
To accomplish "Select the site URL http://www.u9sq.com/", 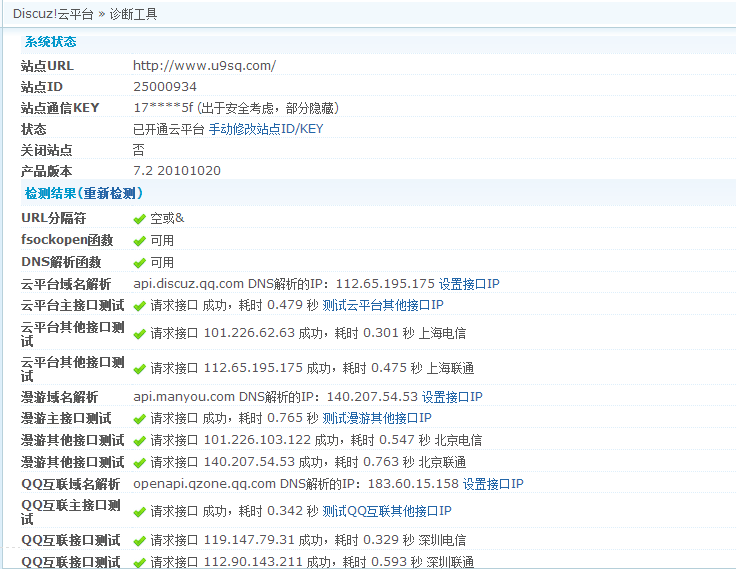I will click(x=205, y=65).
